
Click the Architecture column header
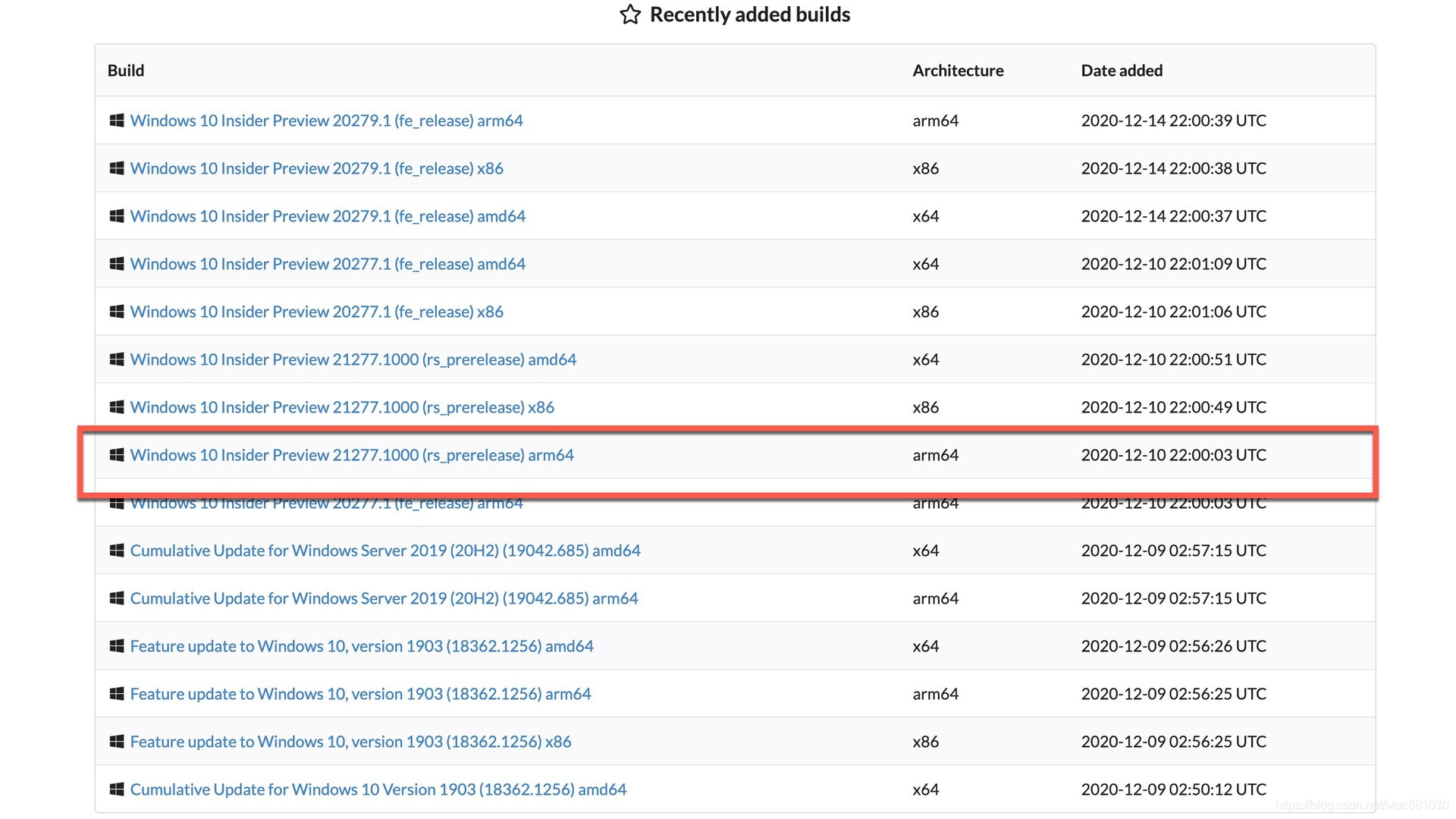pos(958,71)
